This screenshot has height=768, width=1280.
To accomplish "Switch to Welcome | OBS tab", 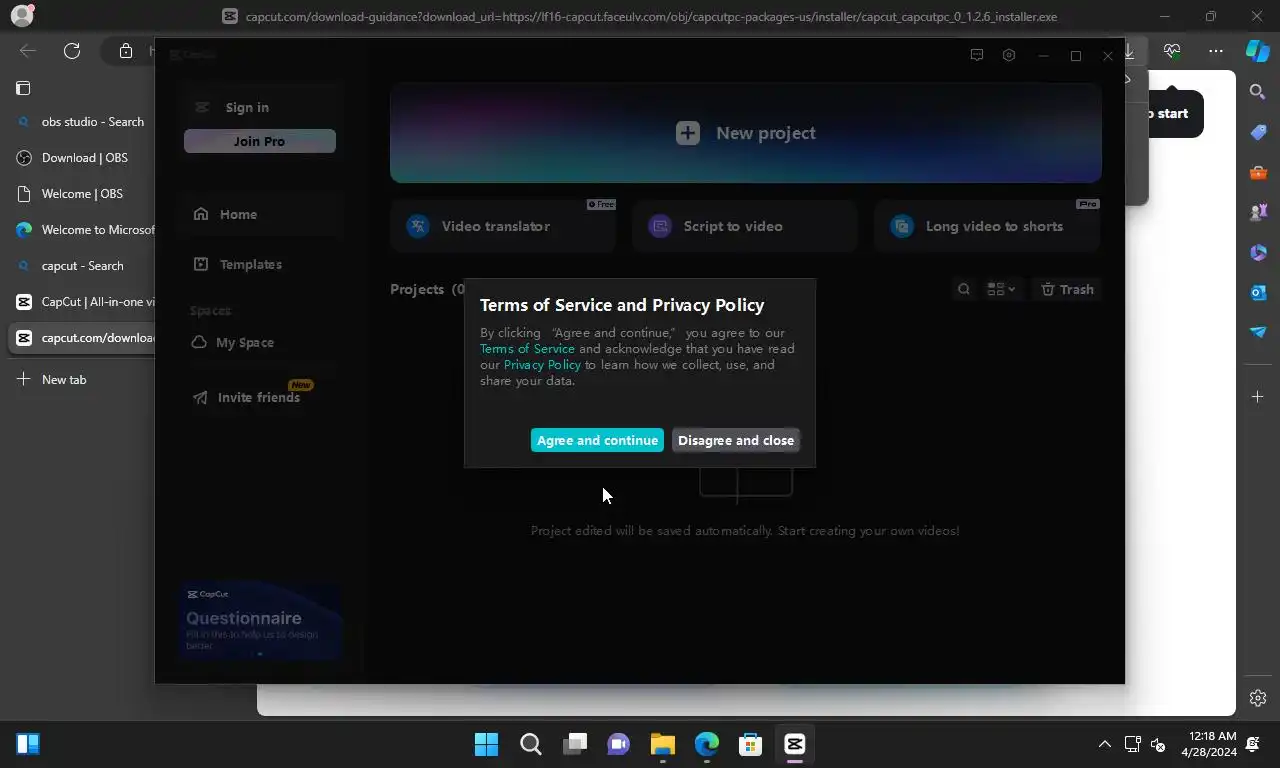I will pos(82,194).
